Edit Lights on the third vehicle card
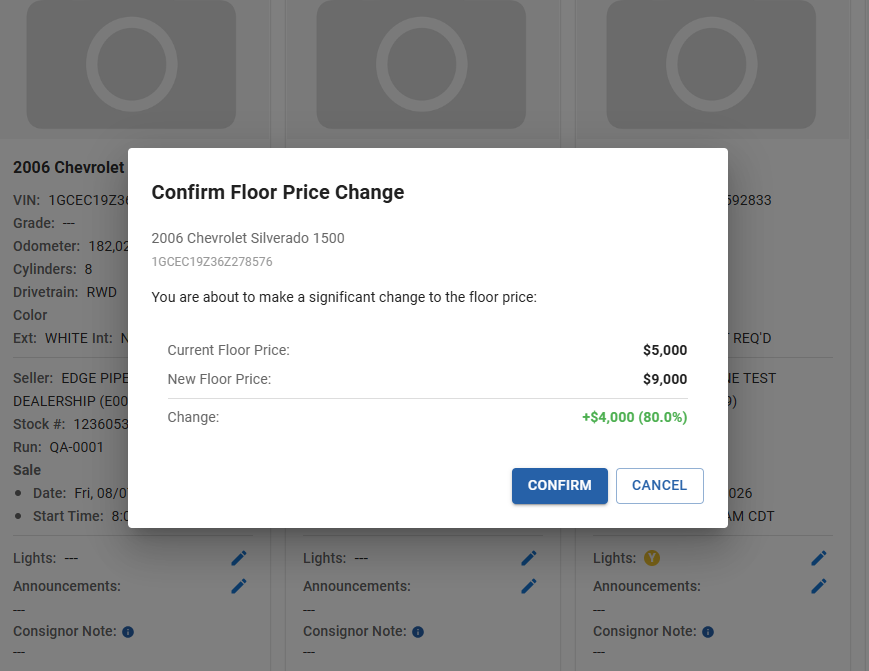Screen dimensions: 869x671 (819, 558)
